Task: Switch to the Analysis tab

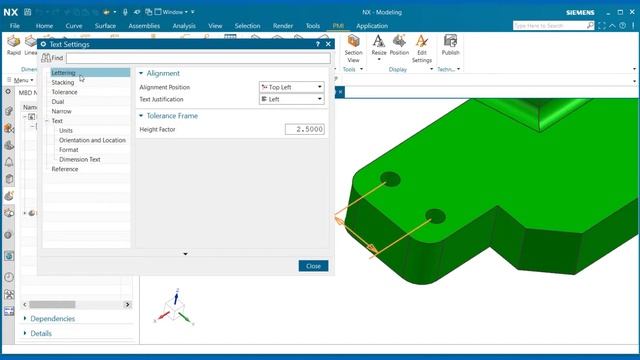Action: (184, 26)
